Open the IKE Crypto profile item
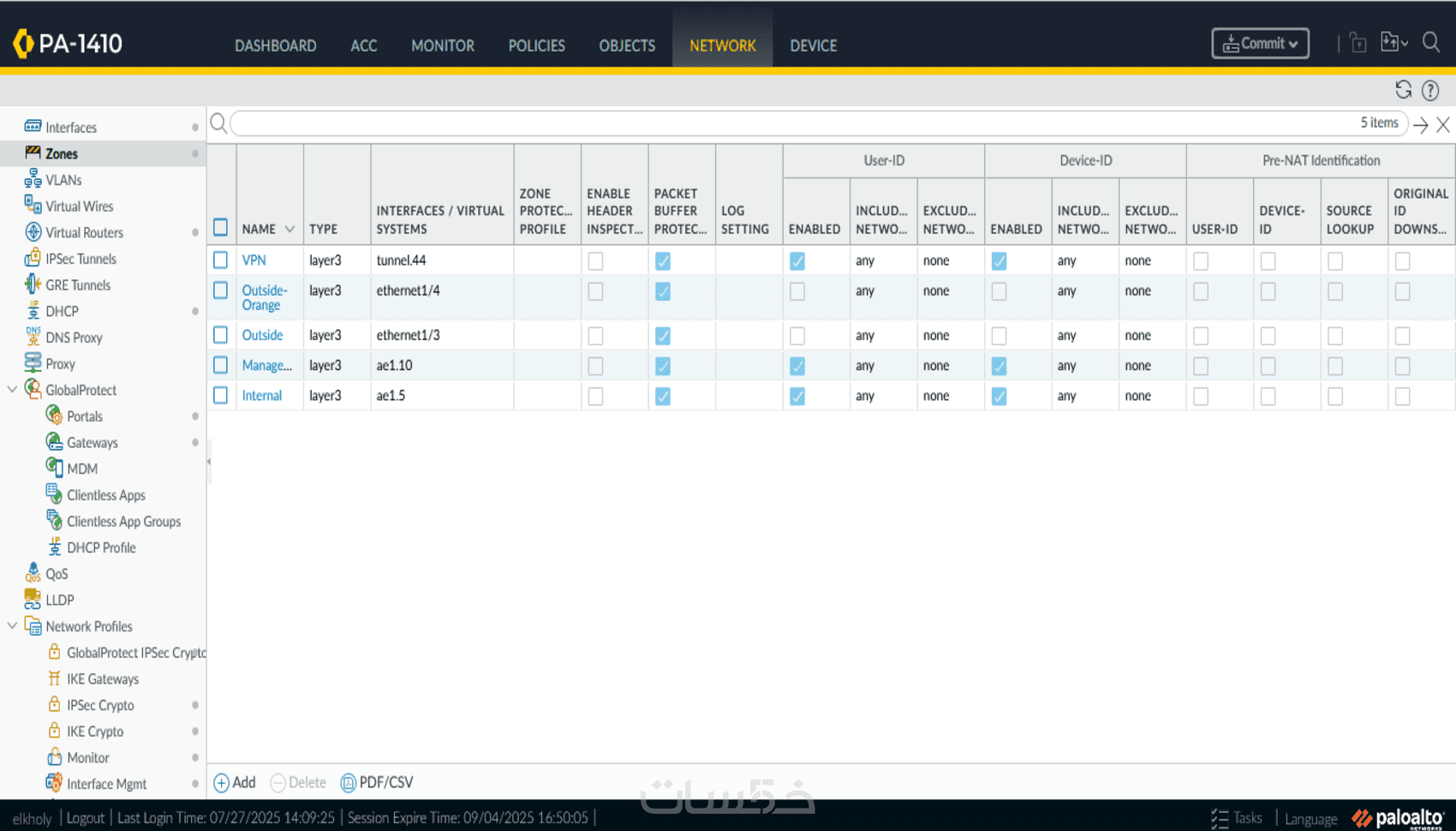 pos(95,731)
